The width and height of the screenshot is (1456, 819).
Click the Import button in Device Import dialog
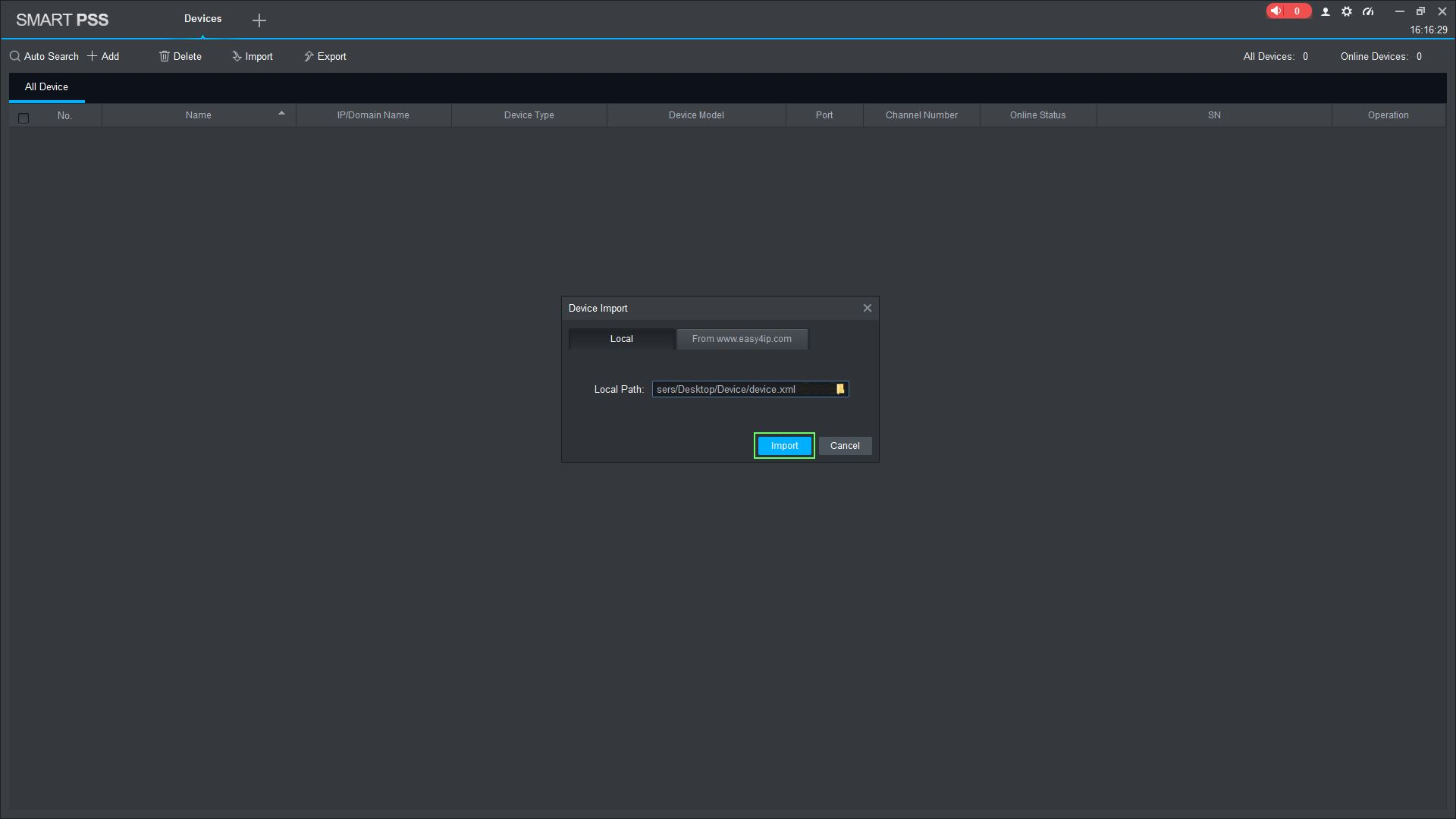pyautogui.click(x=784, y=446)
